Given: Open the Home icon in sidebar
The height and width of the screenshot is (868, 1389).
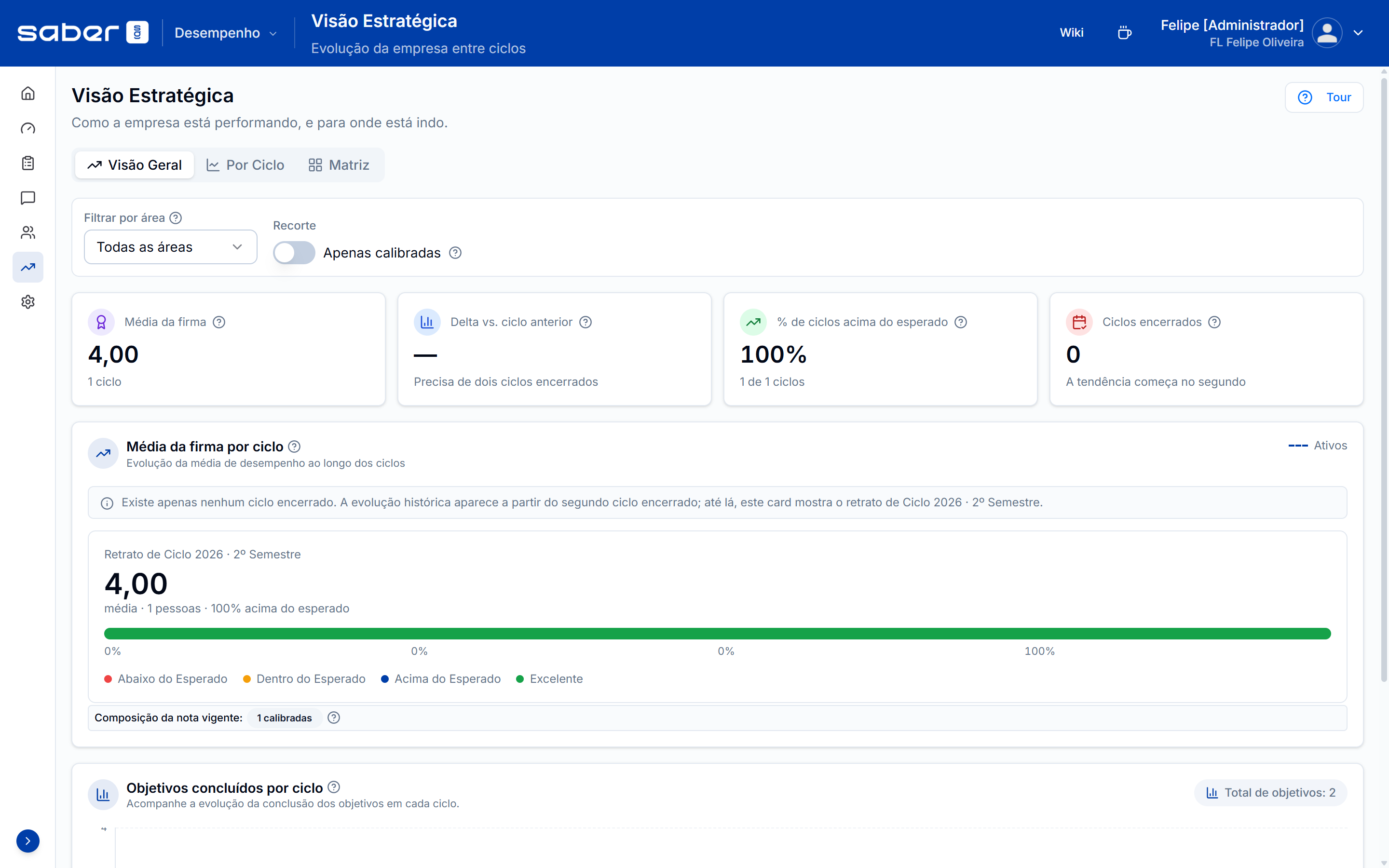Looking at the screenshot, I should pyautogui.click(x=27, y=94).
